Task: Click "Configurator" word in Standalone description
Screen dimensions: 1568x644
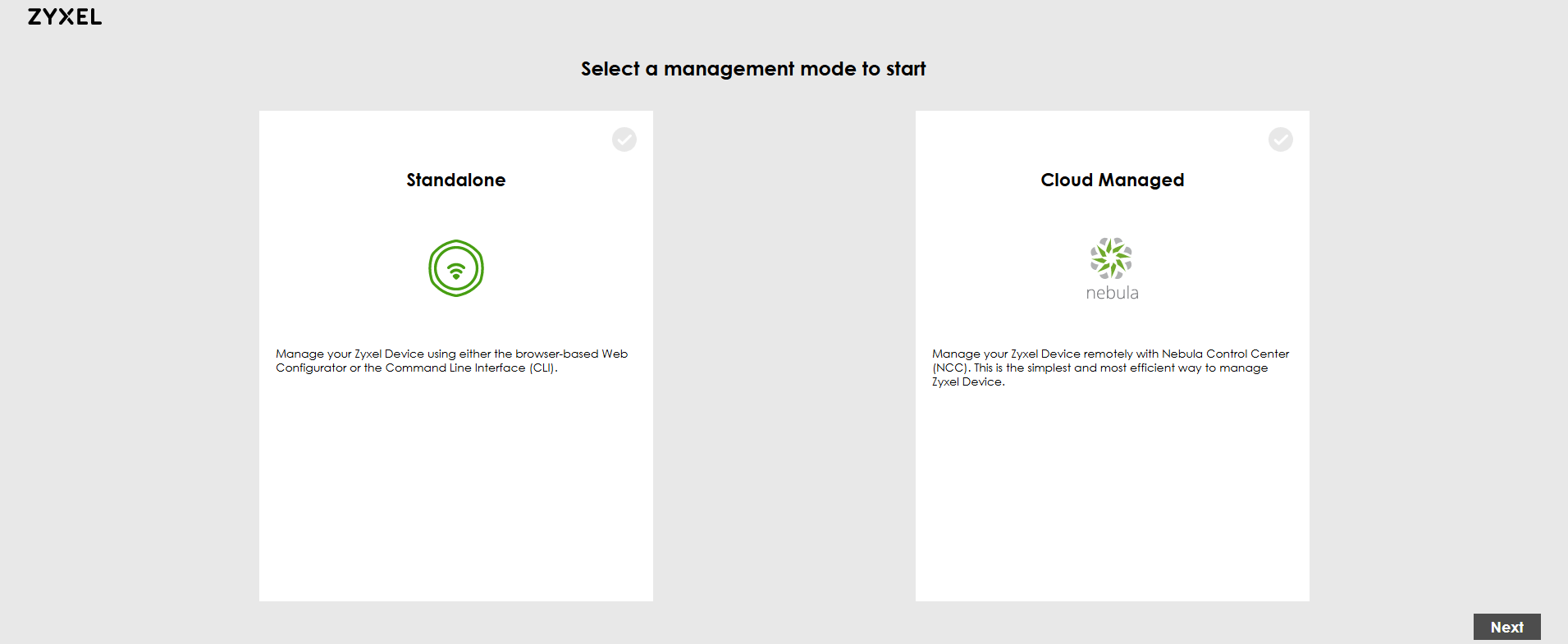Action: tap(311, 368)
